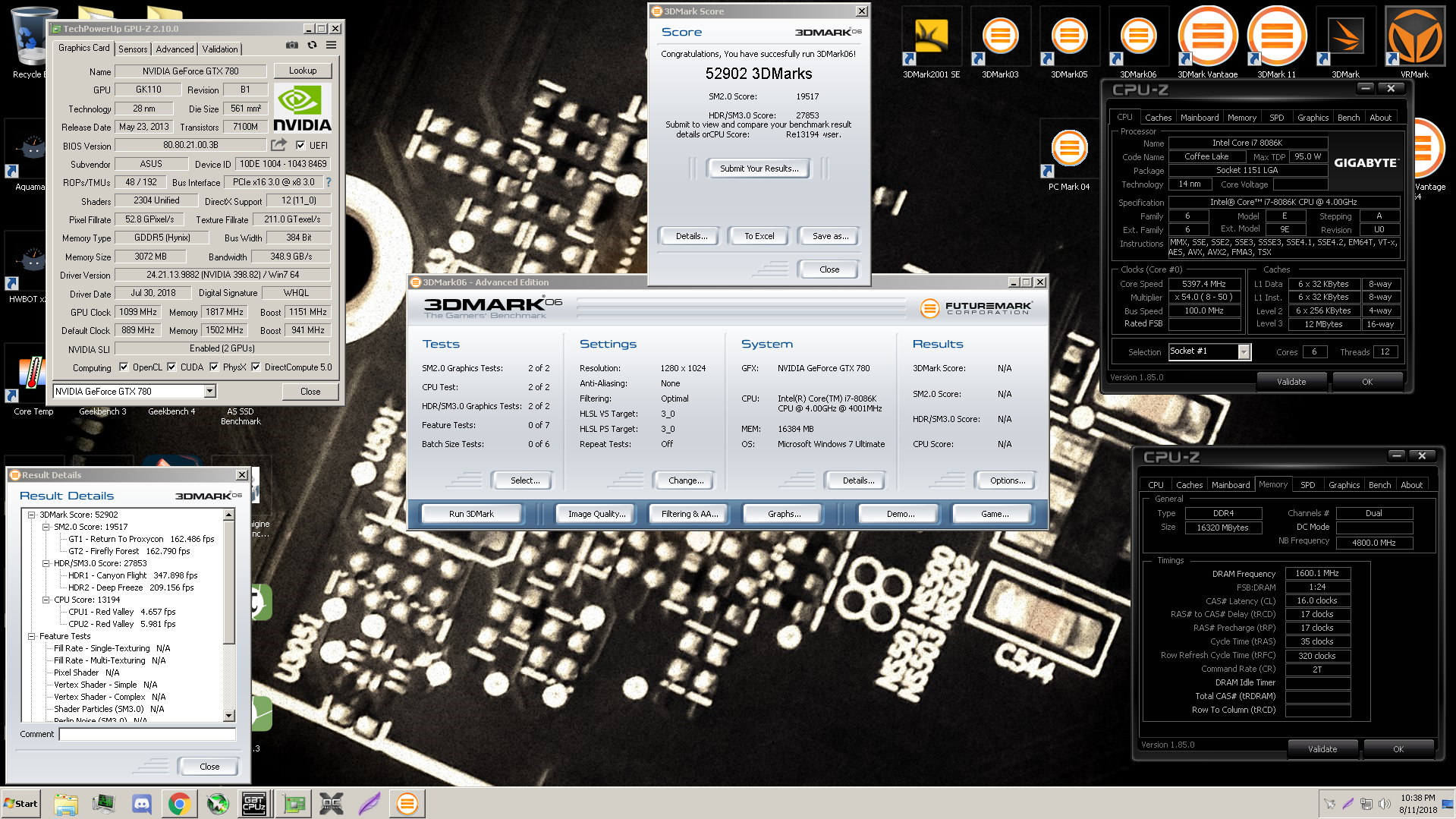Open the 3DMark06 desktop shortcut
Screen dimensions: 1456x819
[x=1138, y=43]
